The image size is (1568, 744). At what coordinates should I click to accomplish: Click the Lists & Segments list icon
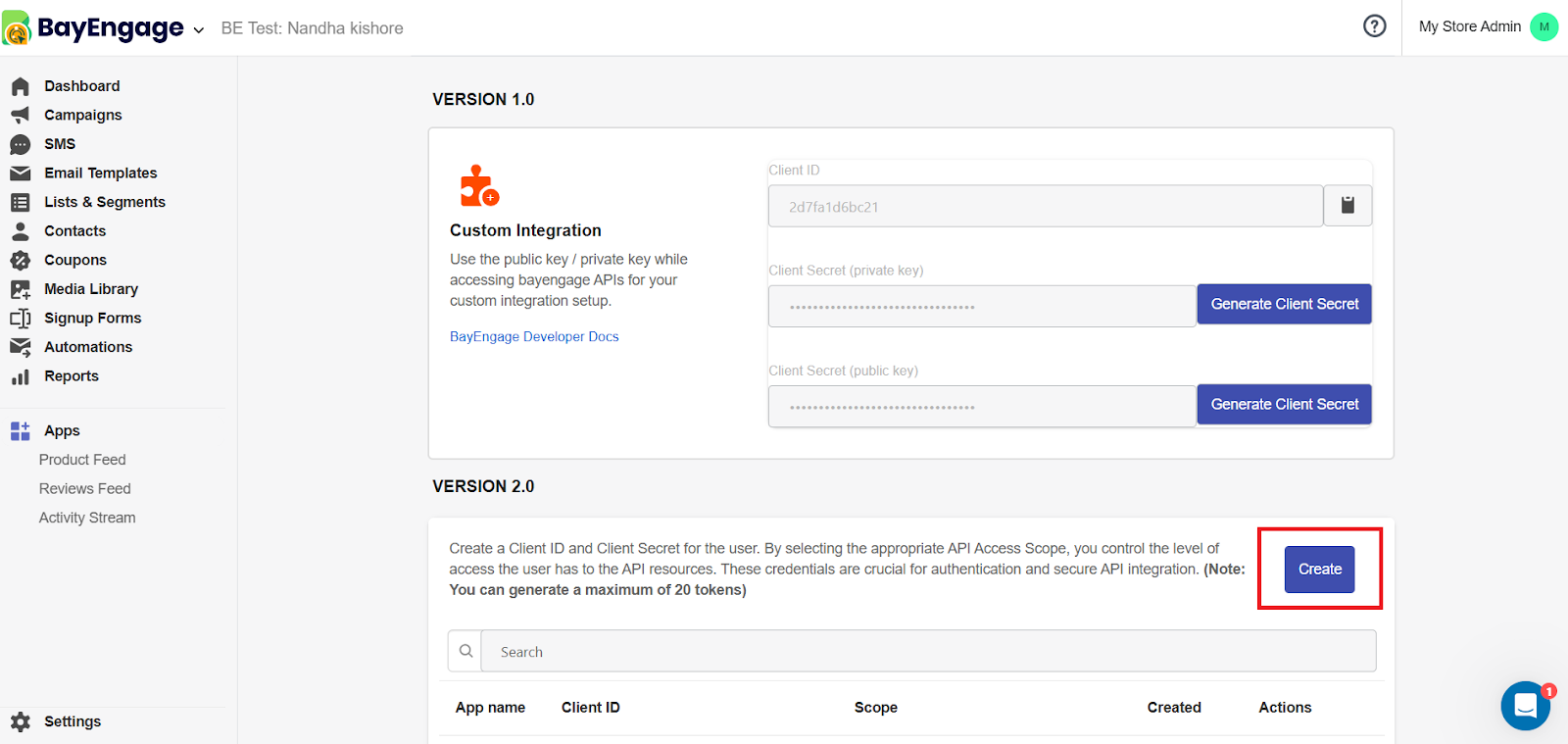20,202
